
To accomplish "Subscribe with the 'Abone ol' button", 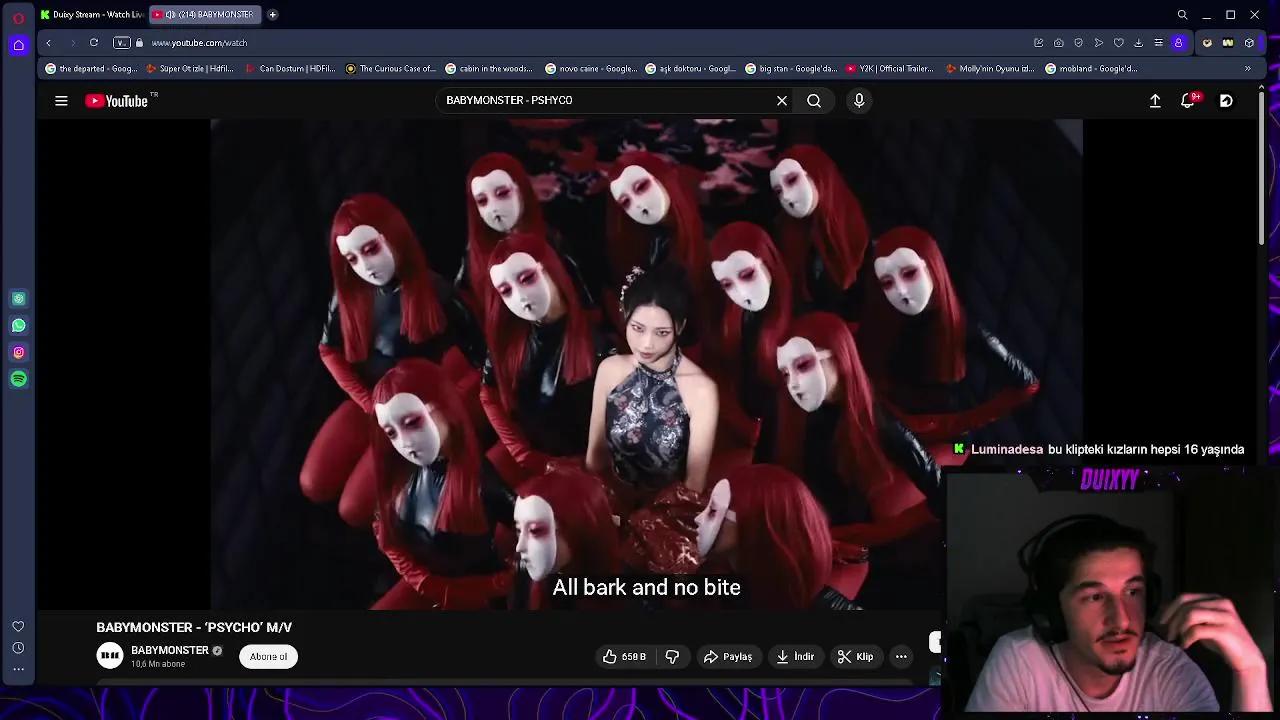I will (x=268, y=656).
